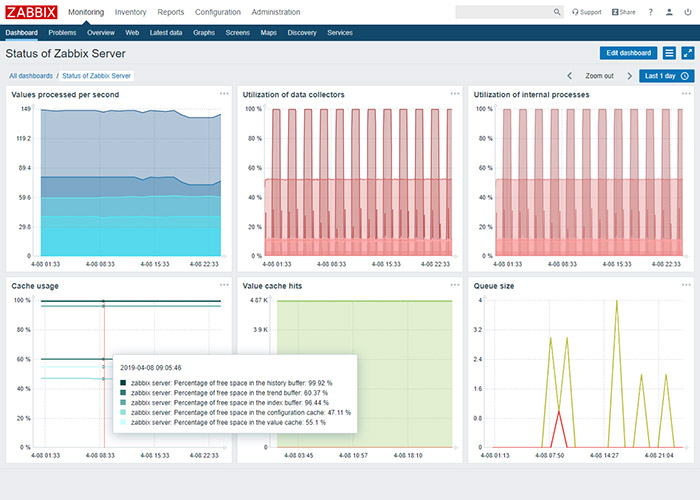Viewport: 700px width, 500px height.
Task: Select the Discovery submenu tab
Action: [302, 33]
